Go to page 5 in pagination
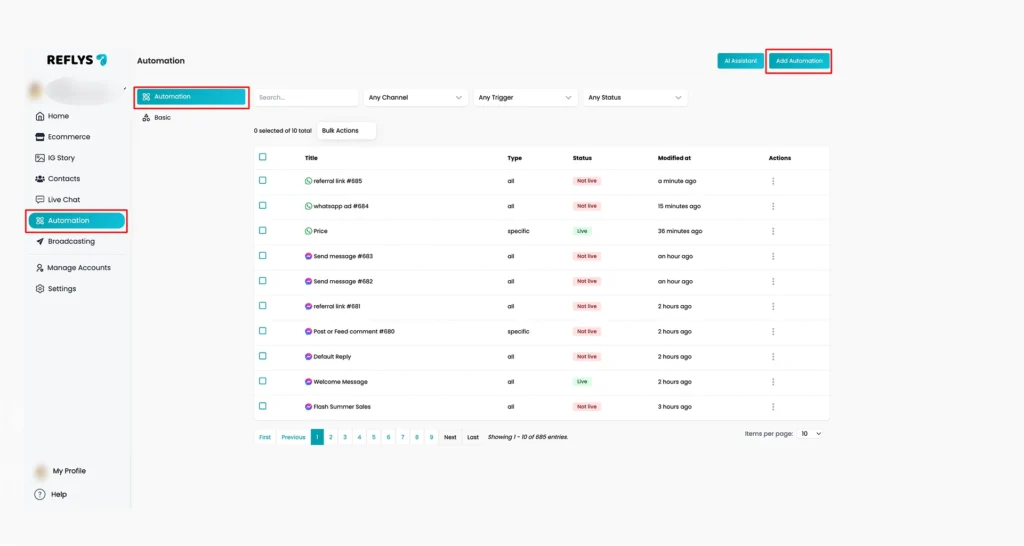The height and width of the screenshot is (546, 1024). [x=374, y=437]
